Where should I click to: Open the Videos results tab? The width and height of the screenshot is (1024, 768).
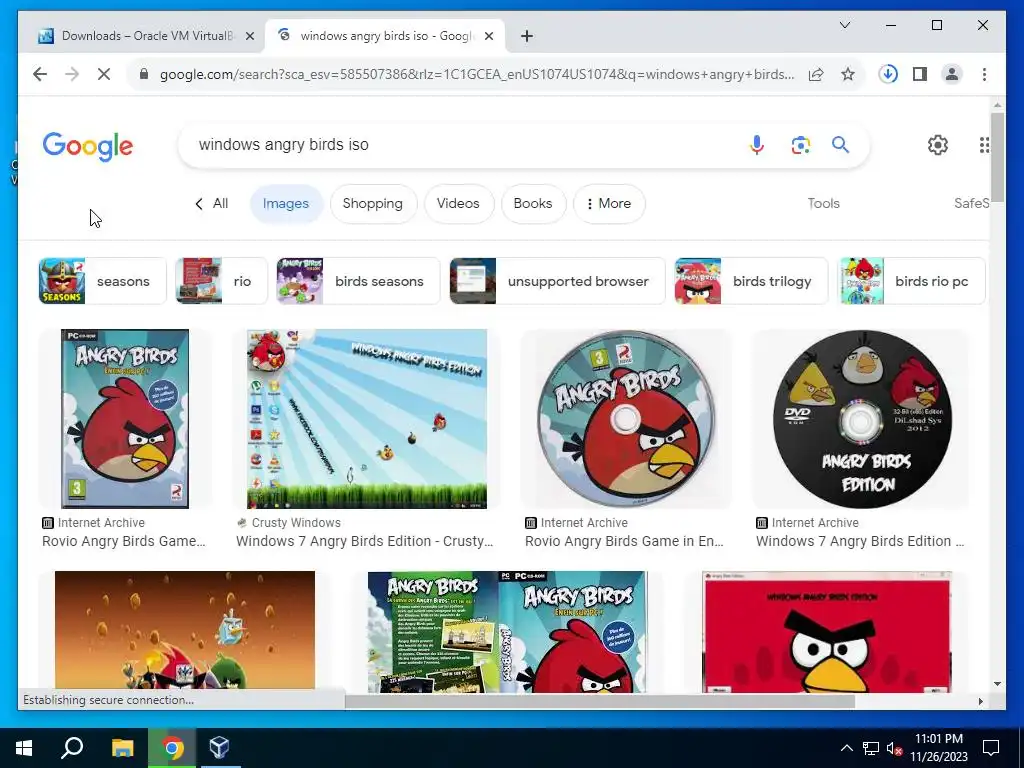(x=458, y=204)
